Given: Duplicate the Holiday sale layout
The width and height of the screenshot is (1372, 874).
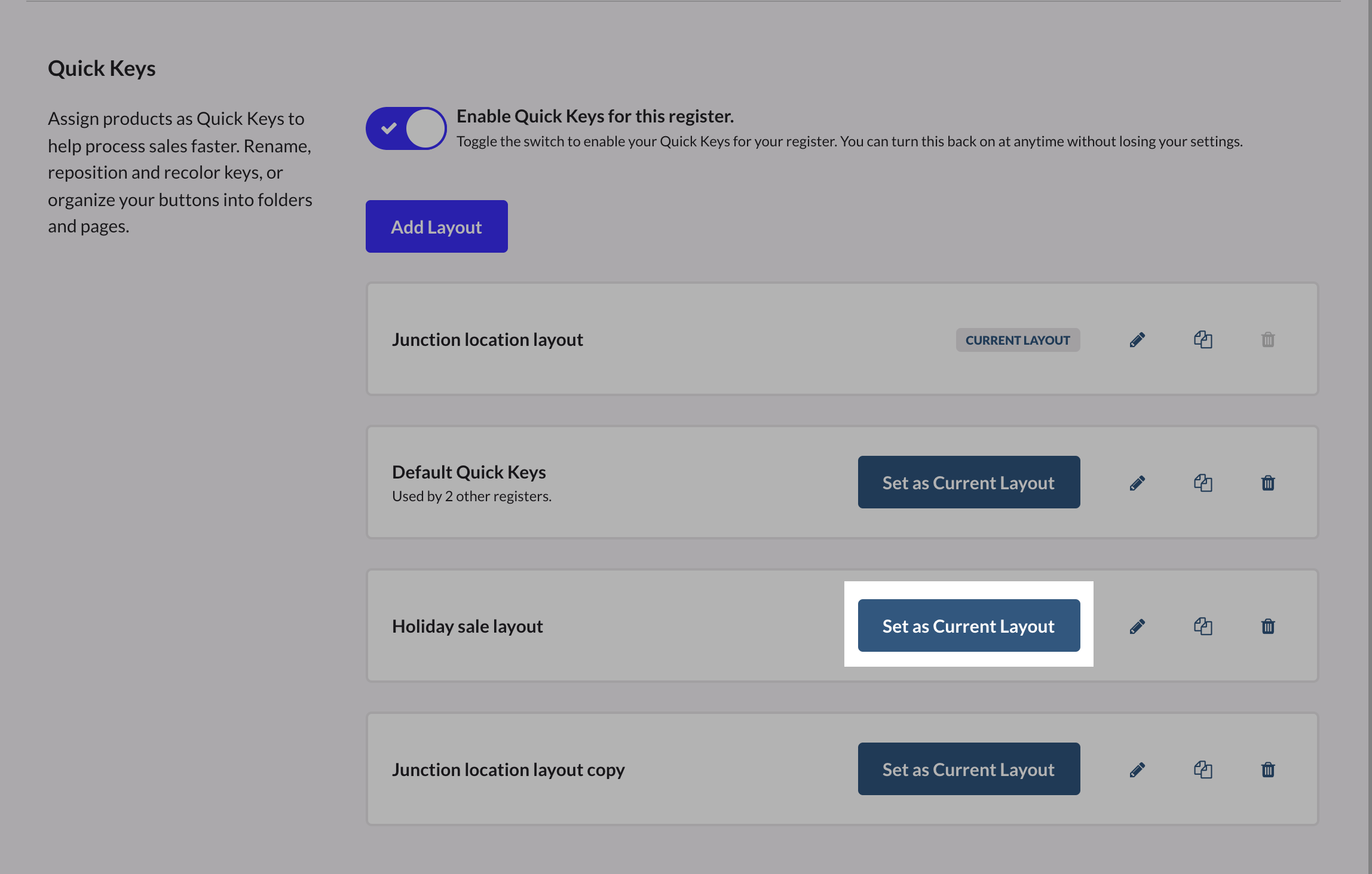Looking at the screenshot, I should (x=1203, y=626).
